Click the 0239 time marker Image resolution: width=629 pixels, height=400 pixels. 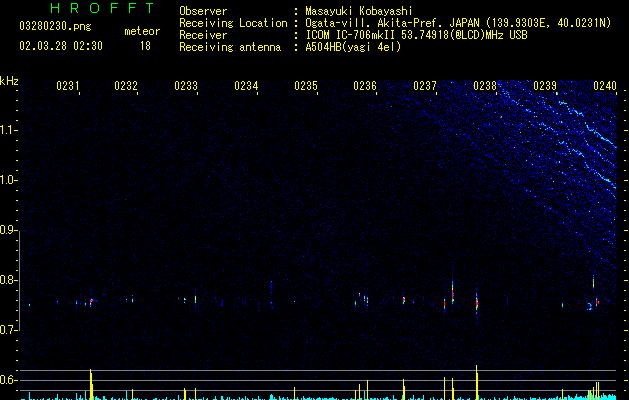[x=545, y=86]
